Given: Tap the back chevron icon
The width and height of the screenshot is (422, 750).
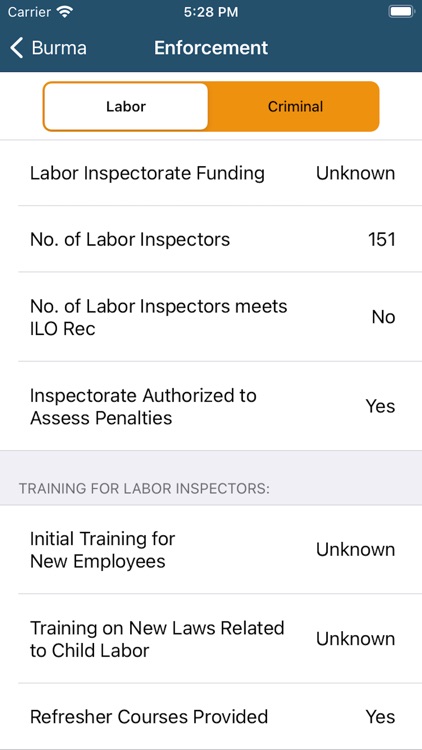Looking at the screenshot, I should pos(17,48).
